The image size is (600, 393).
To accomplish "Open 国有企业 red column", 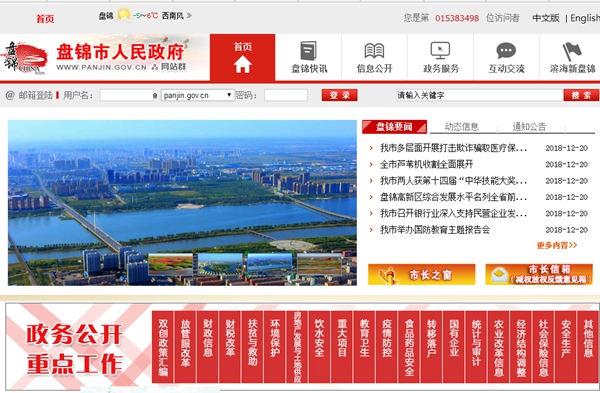I will 454,347.
